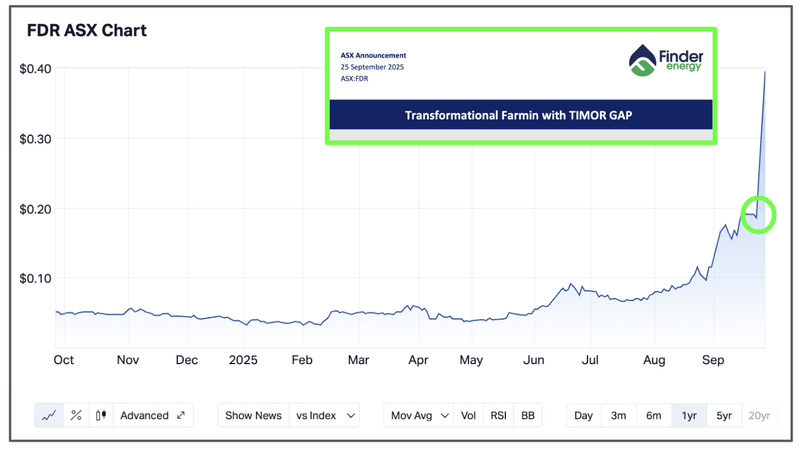Enable the RSI indicator
The height and width of the screenshot is (453, 800).
tap(498, 415)
